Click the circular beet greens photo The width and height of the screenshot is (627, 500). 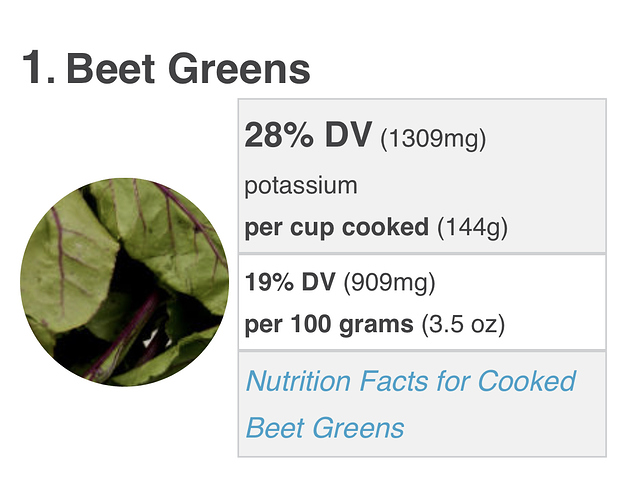(x=125, y=282)
